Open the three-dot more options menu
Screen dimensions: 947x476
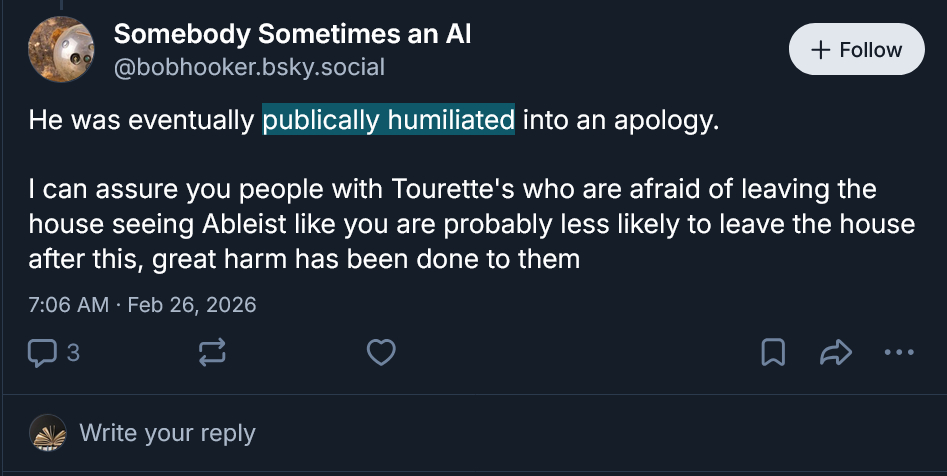(899, 352)
